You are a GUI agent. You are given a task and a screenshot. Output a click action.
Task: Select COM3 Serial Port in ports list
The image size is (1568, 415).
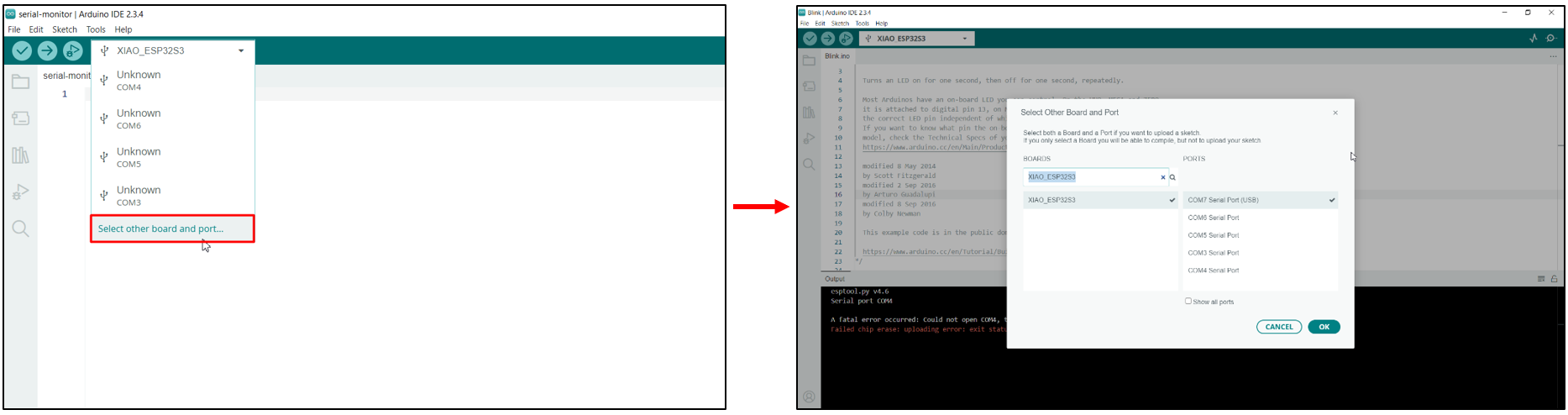point(1260,253)
